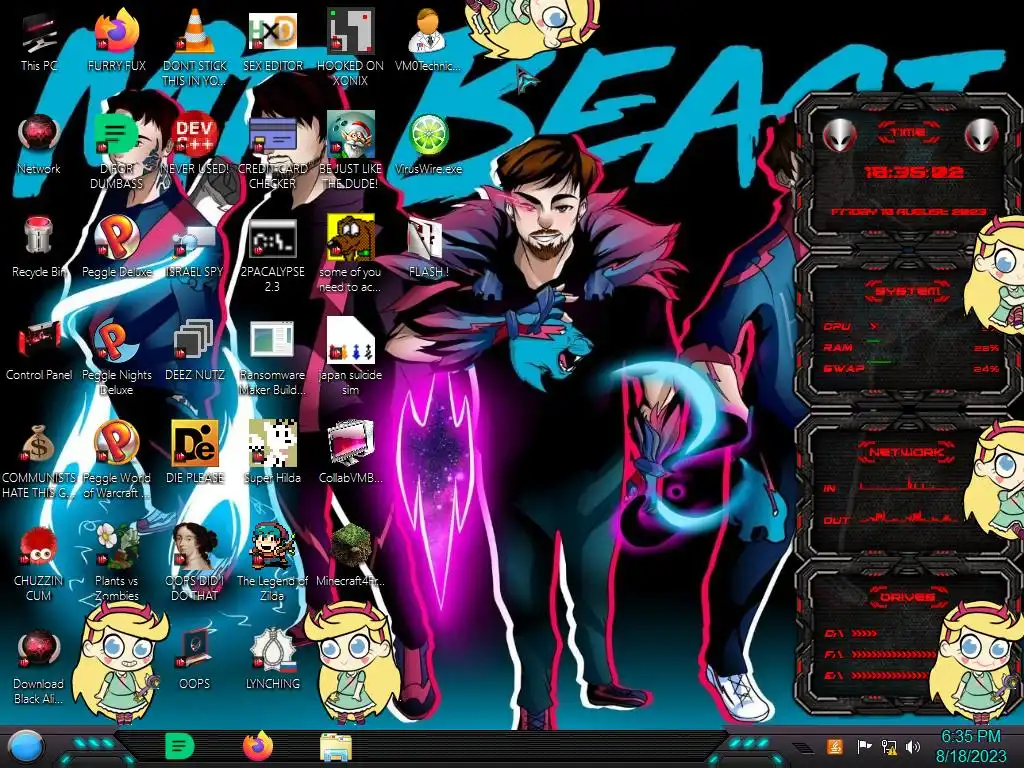Click the DRIVES header on the widget

(908, 597)
